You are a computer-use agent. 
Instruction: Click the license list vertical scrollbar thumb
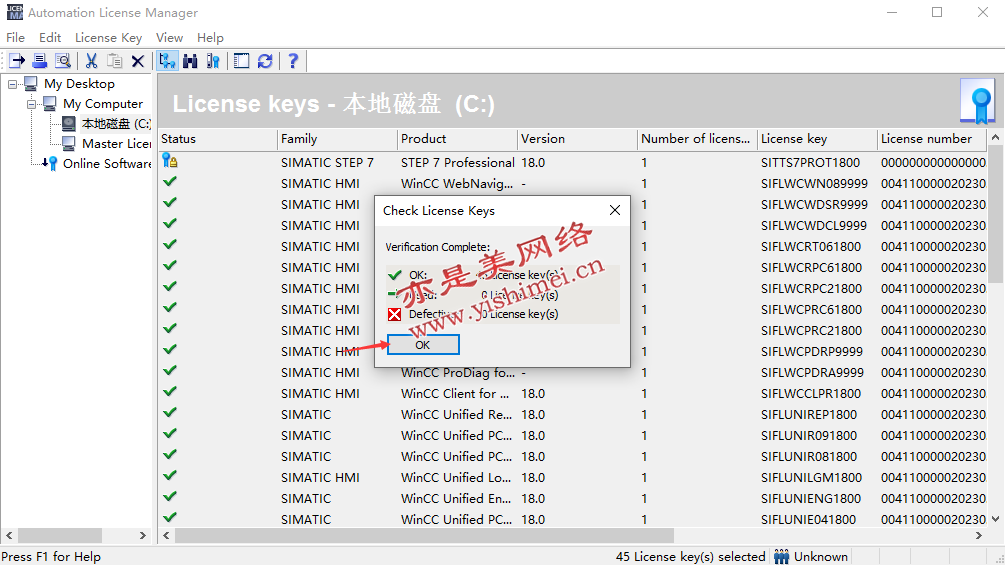(995, 214)
